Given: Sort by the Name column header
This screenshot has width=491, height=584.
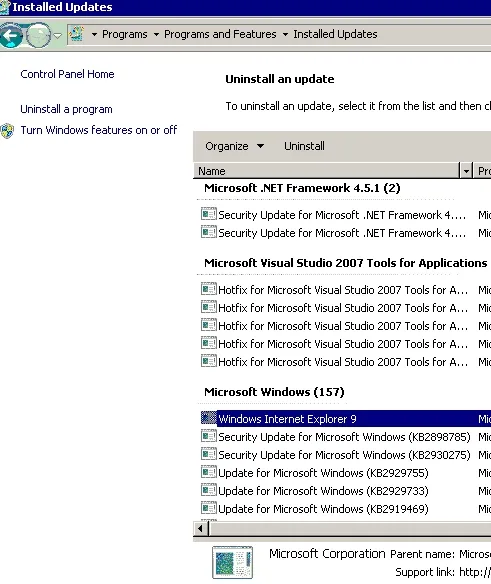Looking at the screenshot, I should pyautogui.click(x=326, y=171).
